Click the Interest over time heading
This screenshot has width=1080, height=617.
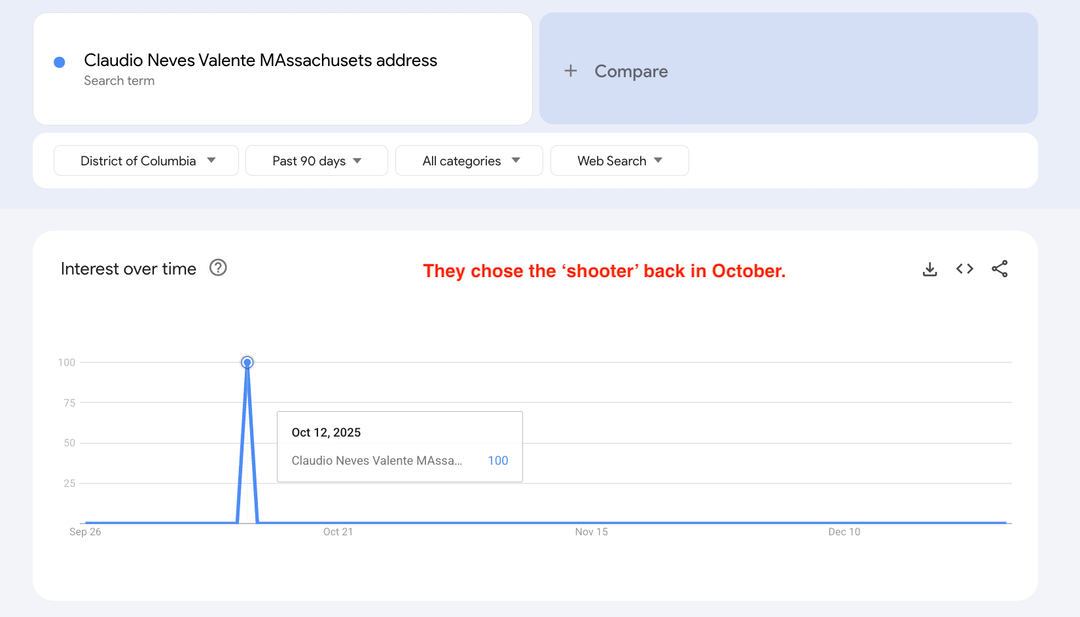click(x=128, y=269)
